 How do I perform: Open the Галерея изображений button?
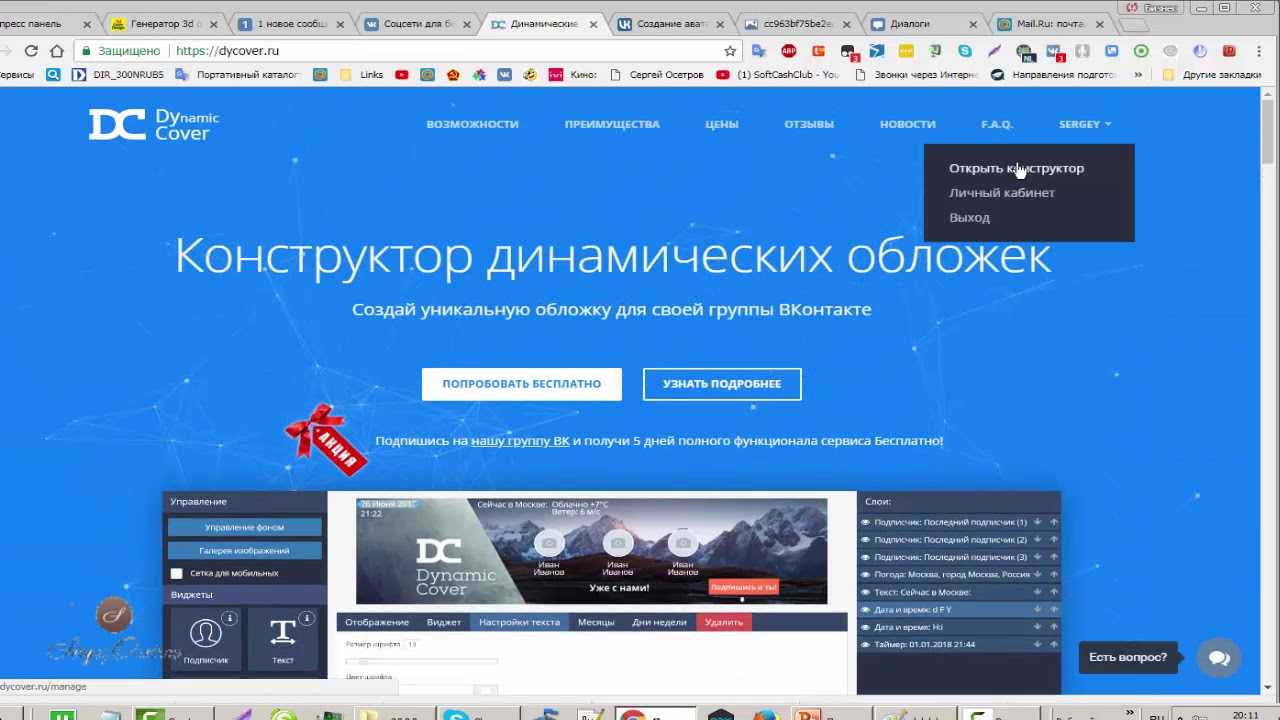click(245, 551)
